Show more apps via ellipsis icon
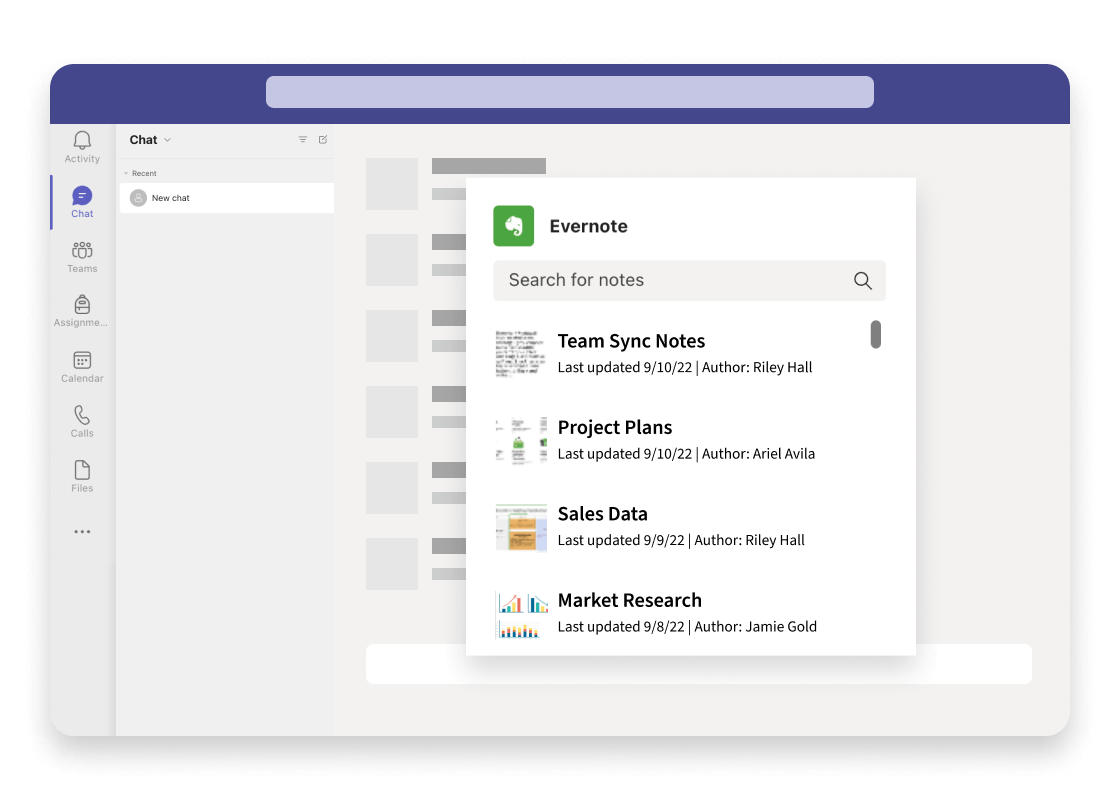 [82, 531]
